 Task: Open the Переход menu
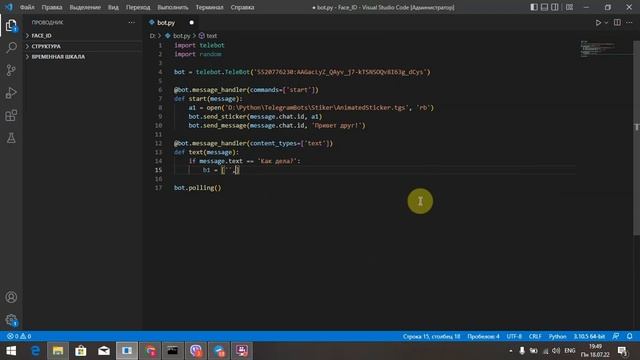pos(138,7)
